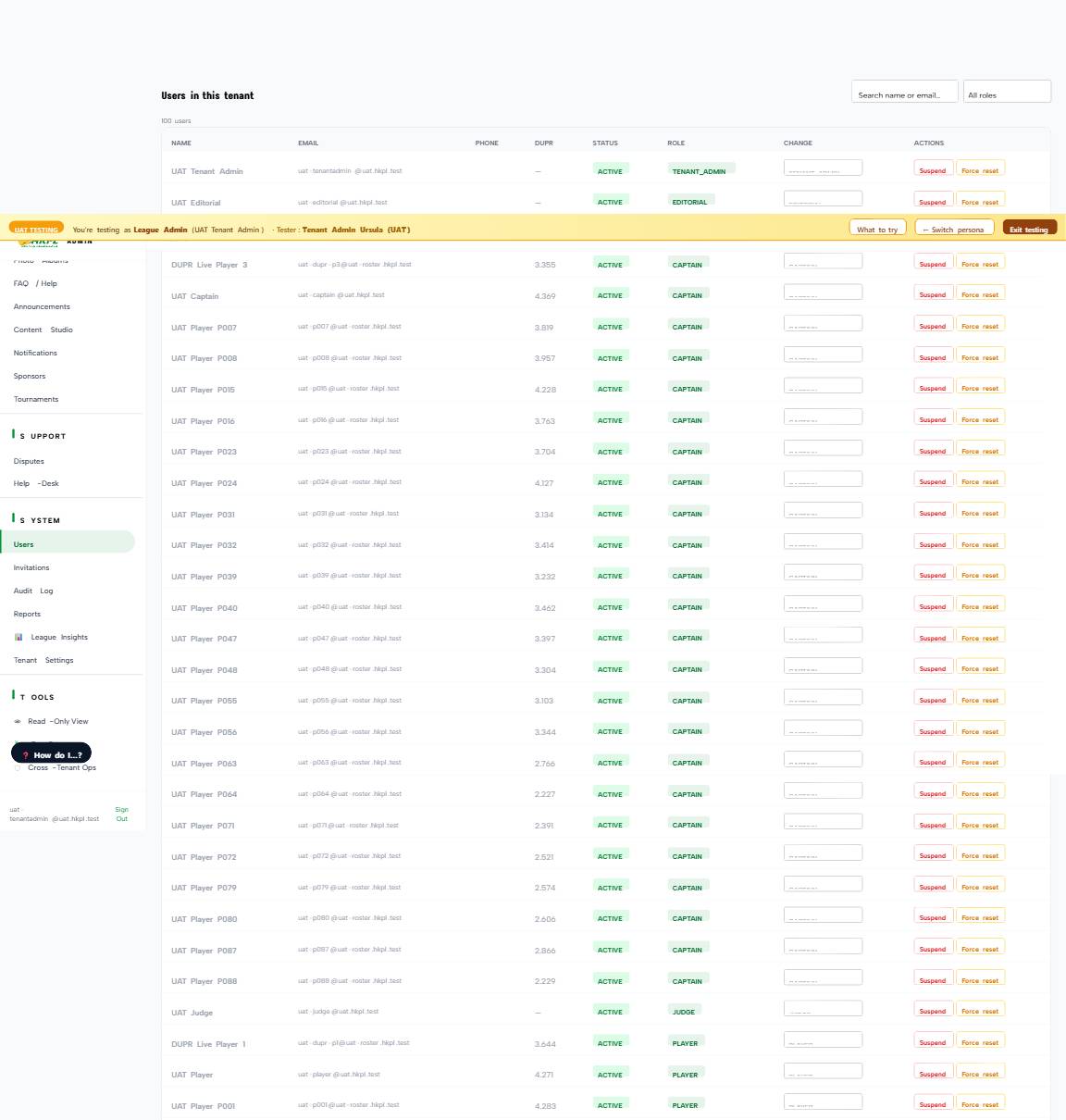
Task: Force reset UAT Player P007
Action: pos(980,324)
